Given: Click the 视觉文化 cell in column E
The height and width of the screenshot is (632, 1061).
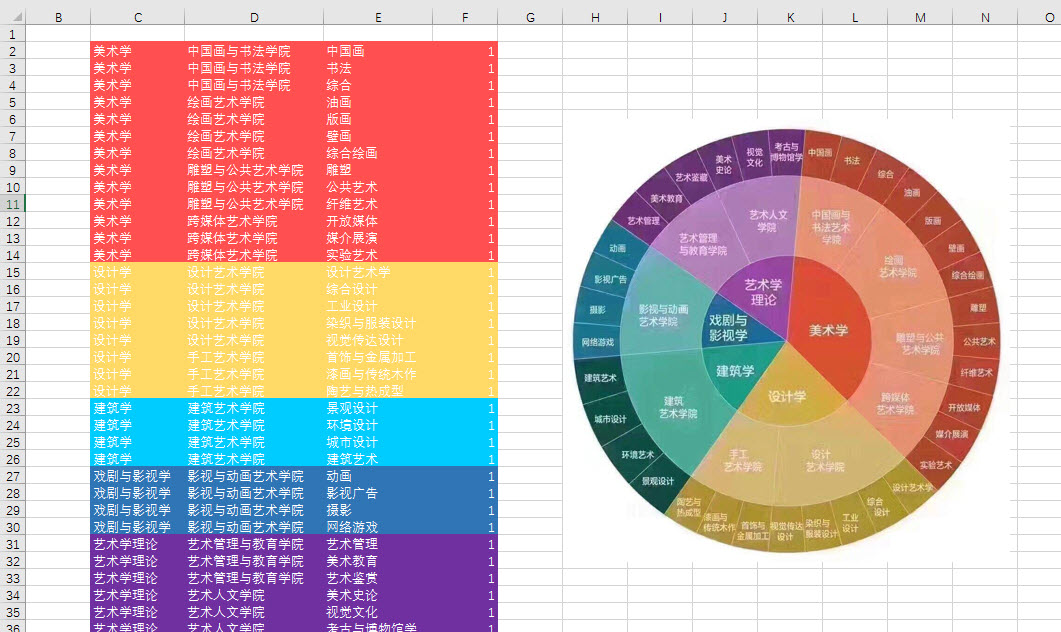Looking at the screenshot, I should pos(378,612).
